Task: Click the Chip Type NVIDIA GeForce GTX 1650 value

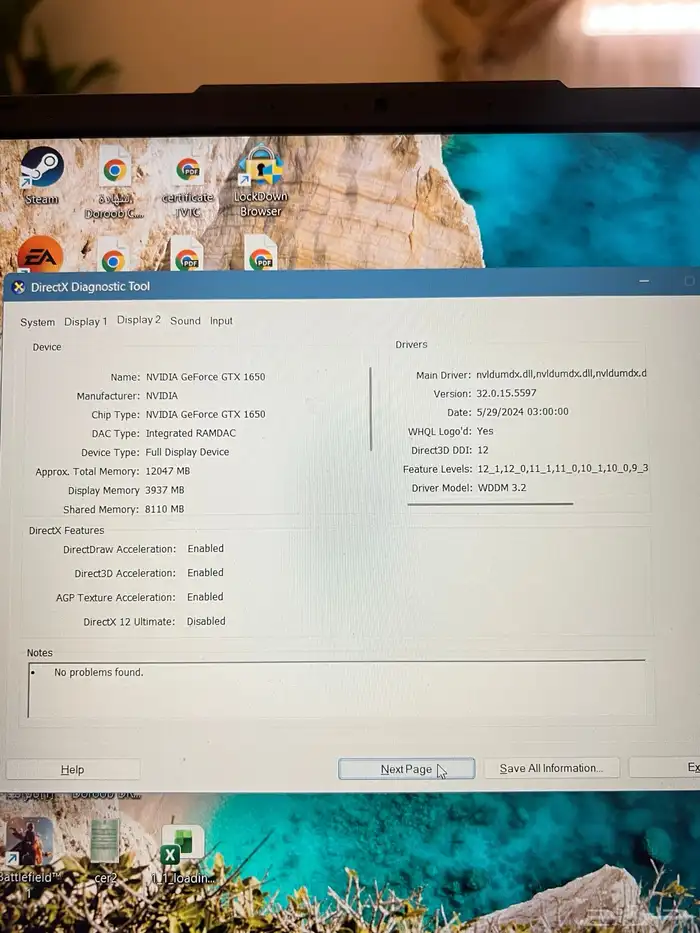Action: [x=205, y=415]
